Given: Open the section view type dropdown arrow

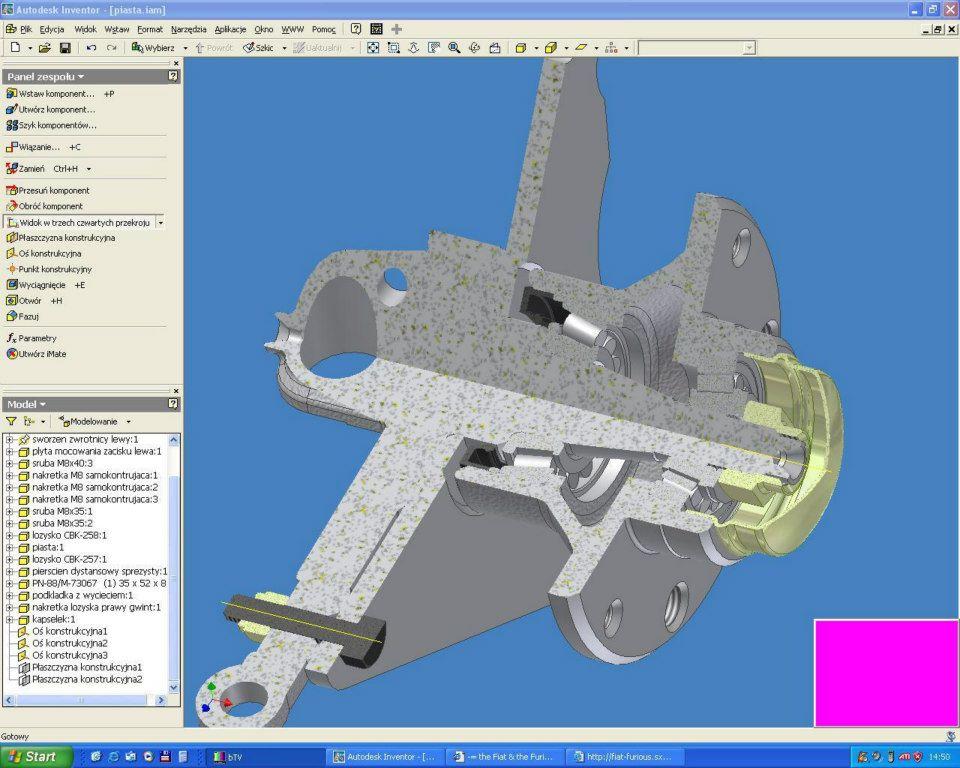Looking at the screenshot, I should (x=161, y=223).
